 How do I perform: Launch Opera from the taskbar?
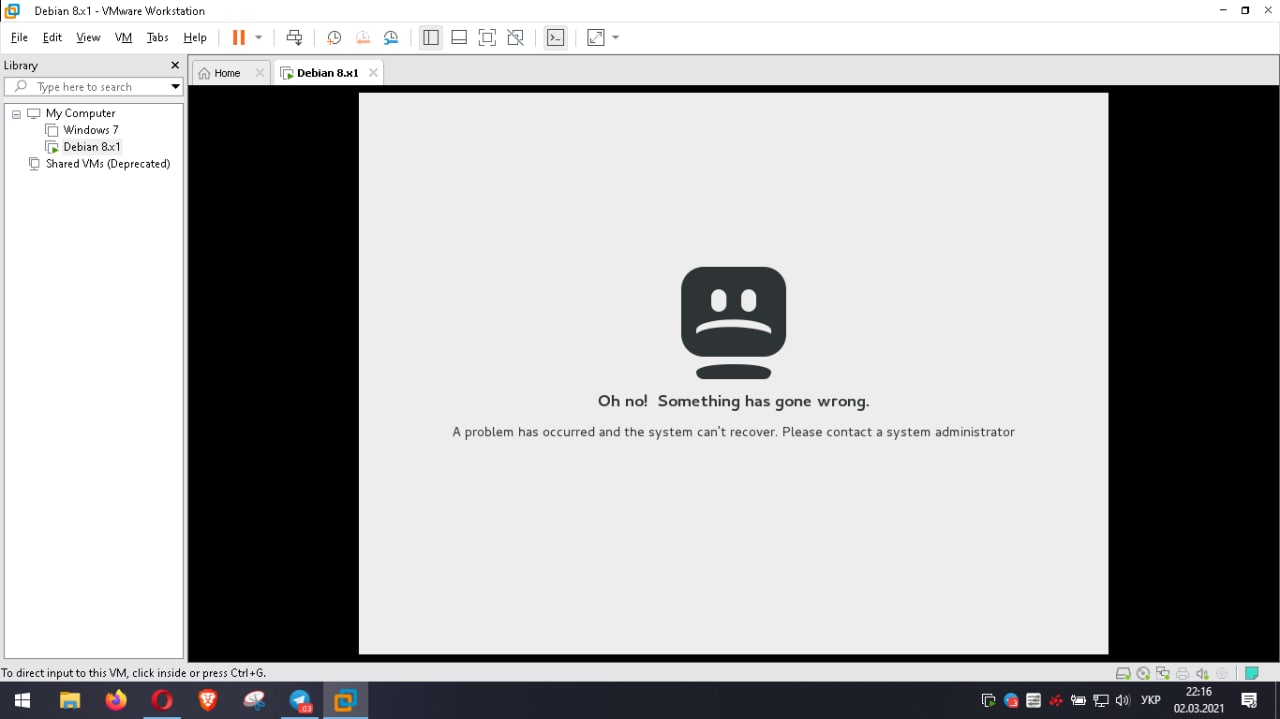[x=162, y=701]
